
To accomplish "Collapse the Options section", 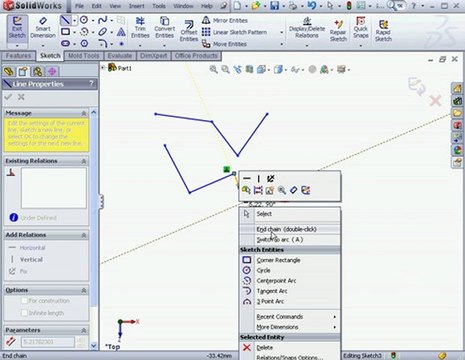I will click(84, 290).
